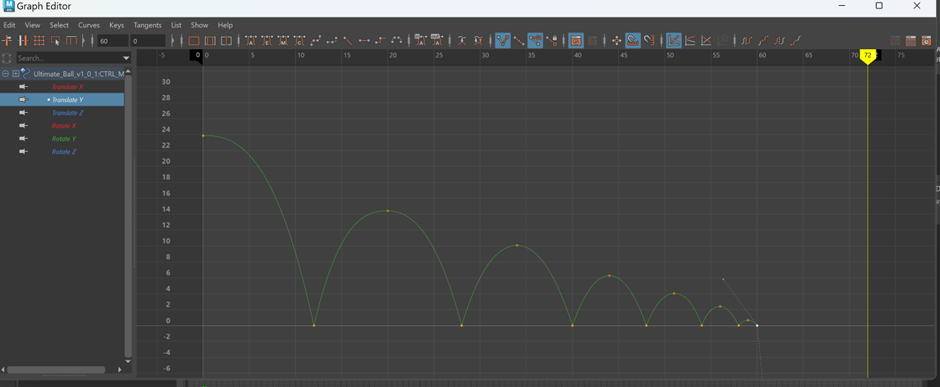Viewport: 940px width, 387px height.
Task: Select the Retime tool
Action: (71, 41)
